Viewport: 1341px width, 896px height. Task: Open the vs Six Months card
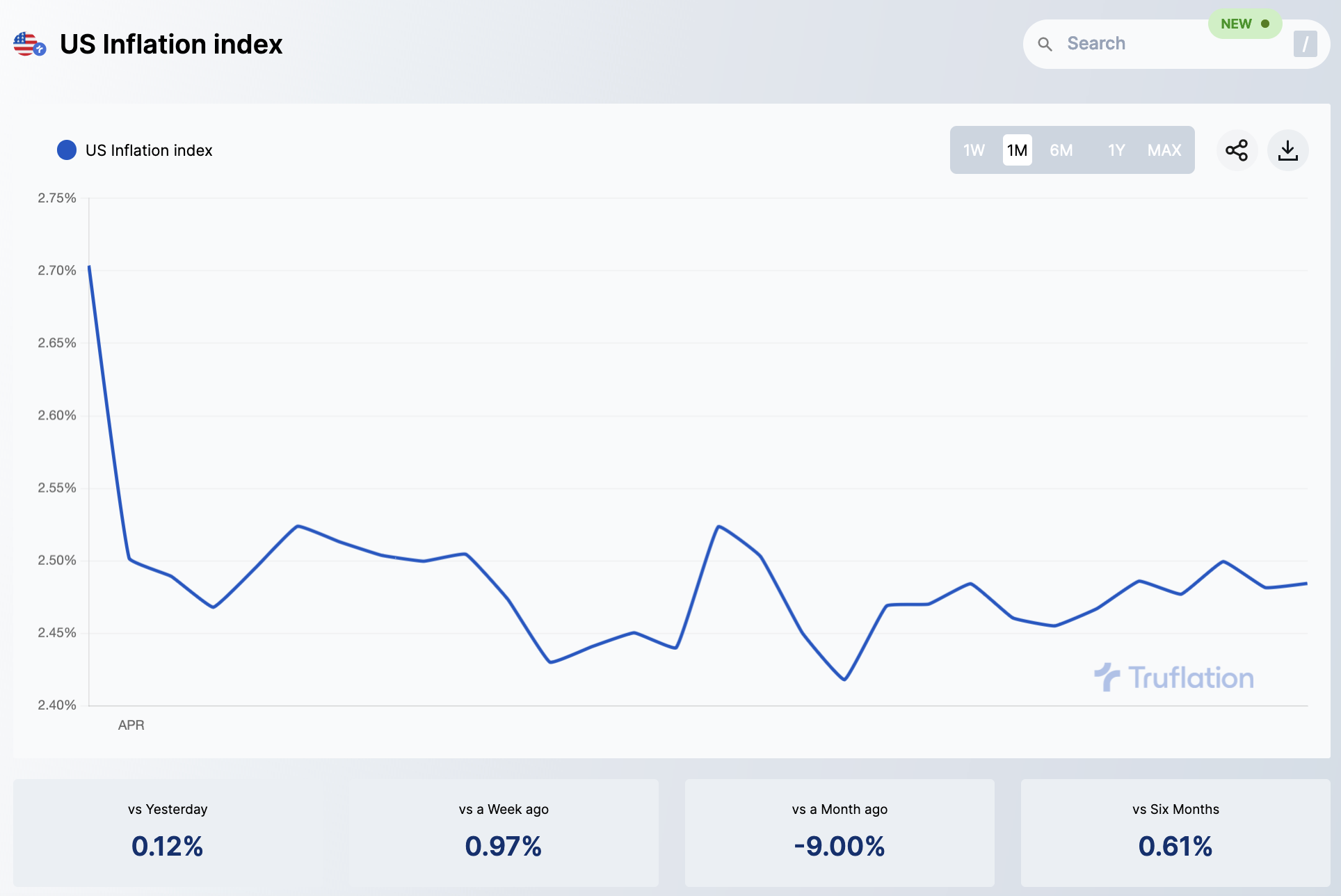pyautogui.click(x=1175, y=832)
